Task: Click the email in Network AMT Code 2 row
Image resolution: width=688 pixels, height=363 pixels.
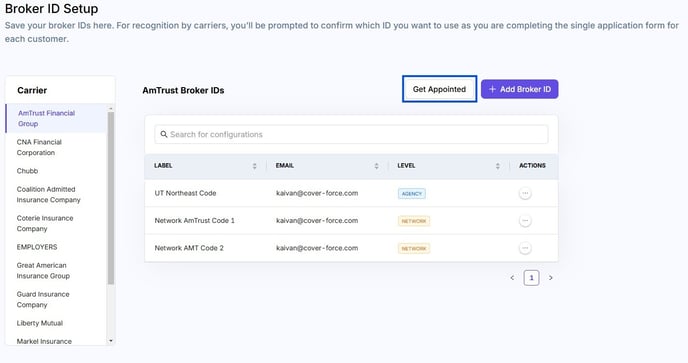Action: [317, 248]
